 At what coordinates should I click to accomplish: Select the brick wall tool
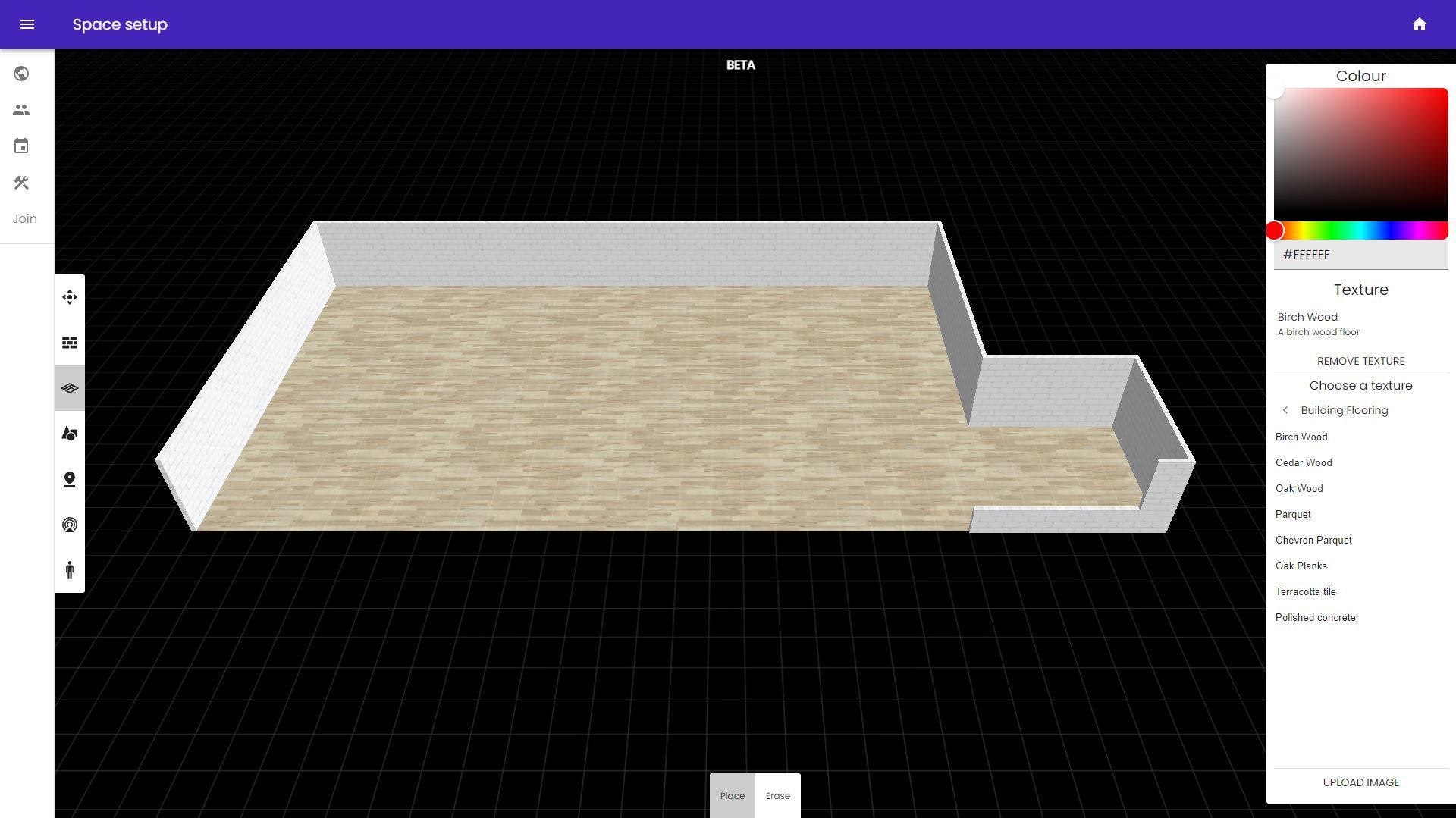tap(70, 343)
